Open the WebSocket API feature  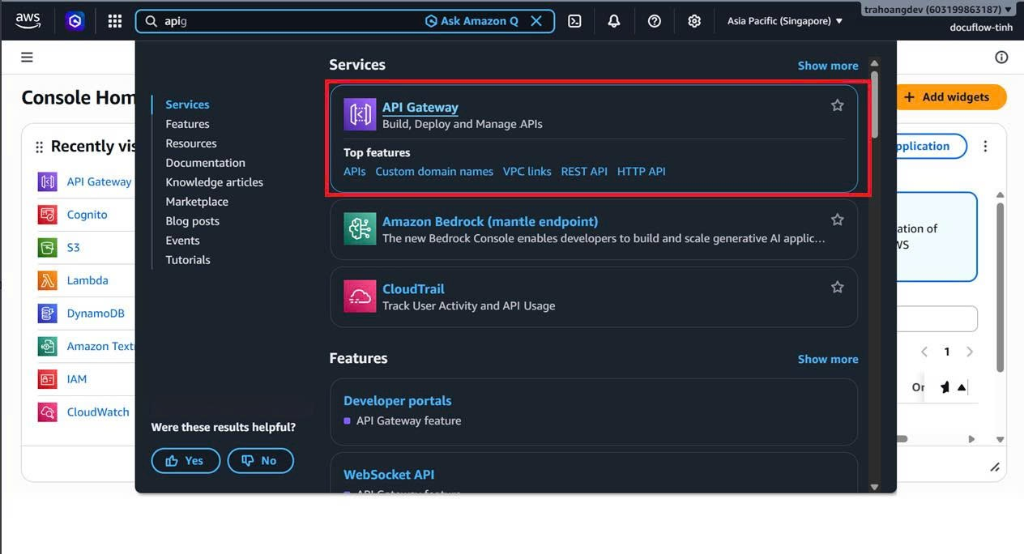pos(389,474)
